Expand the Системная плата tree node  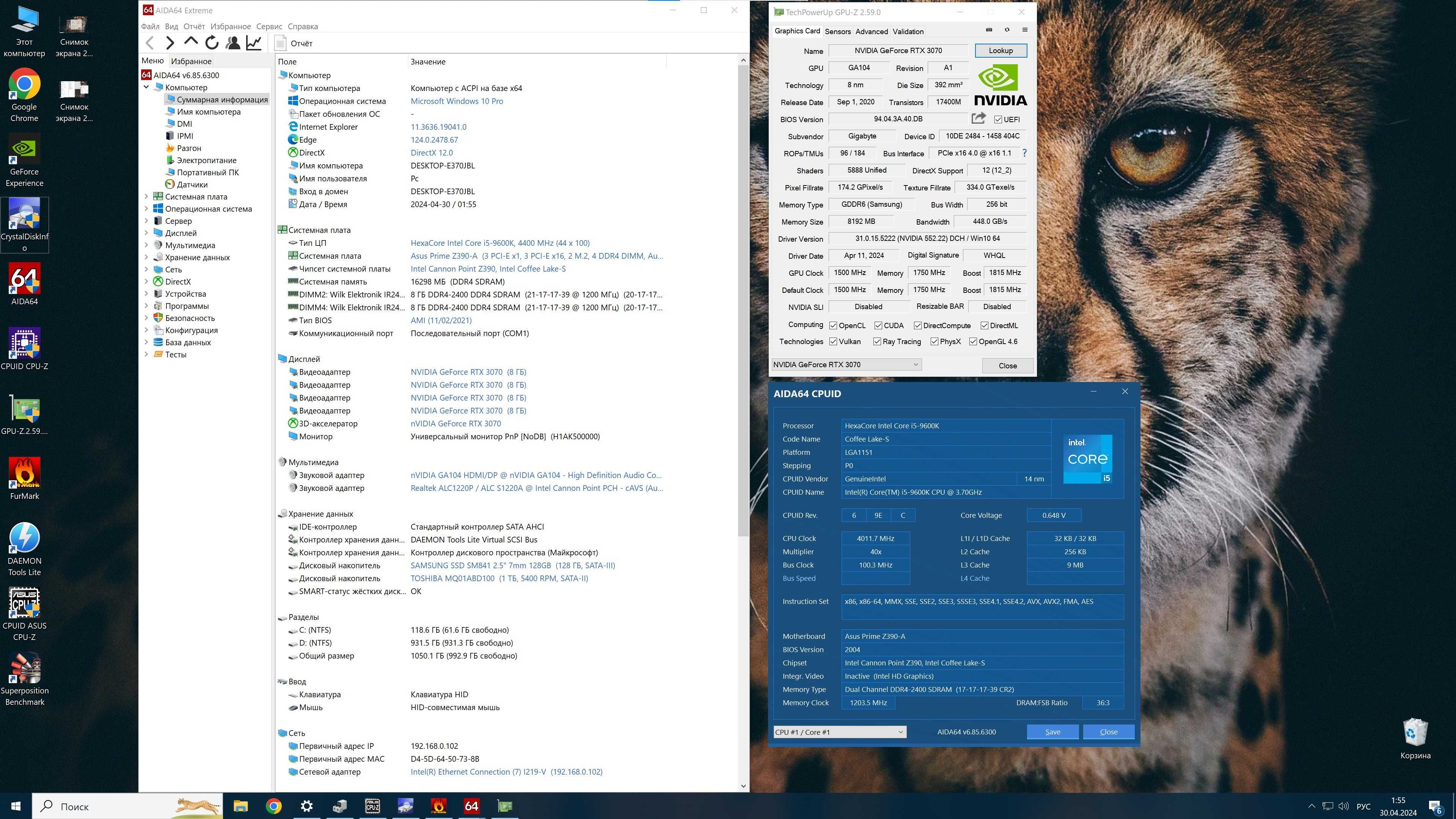(146, 197)
